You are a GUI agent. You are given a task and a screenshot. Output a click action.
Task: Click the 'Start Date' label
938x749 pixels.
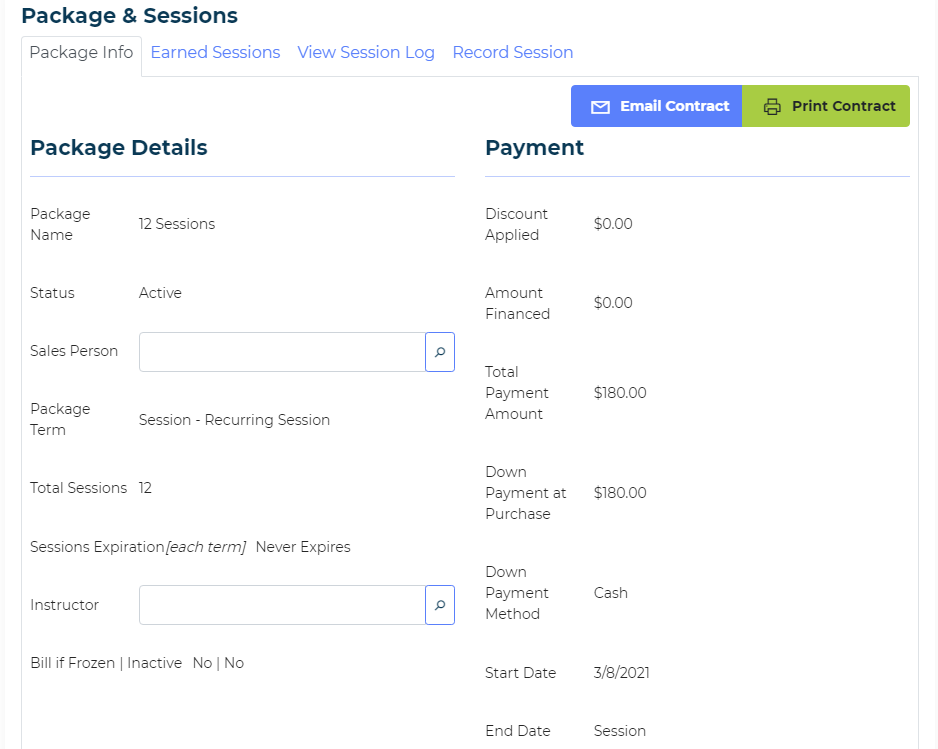(520, 672)
